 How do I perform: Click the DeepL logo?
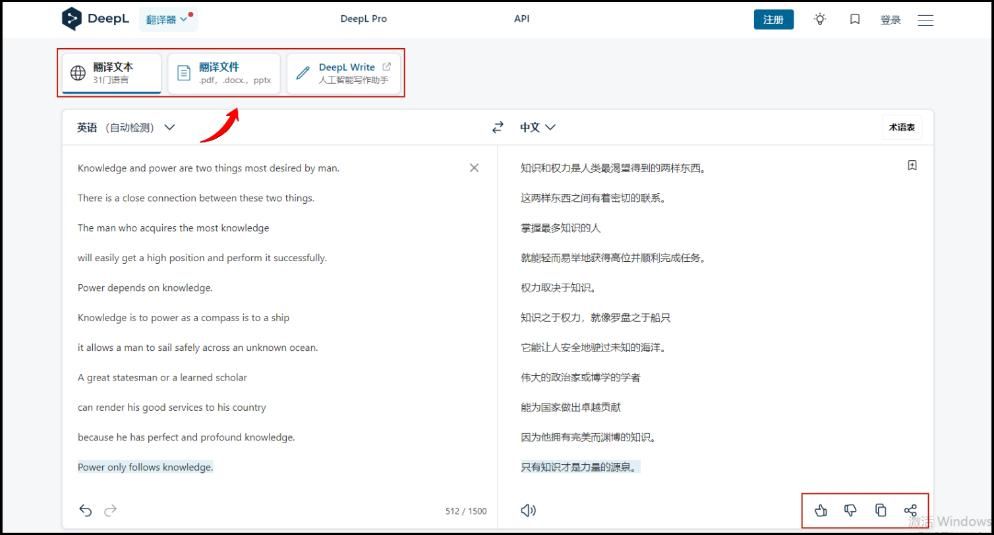pos(95,18)
